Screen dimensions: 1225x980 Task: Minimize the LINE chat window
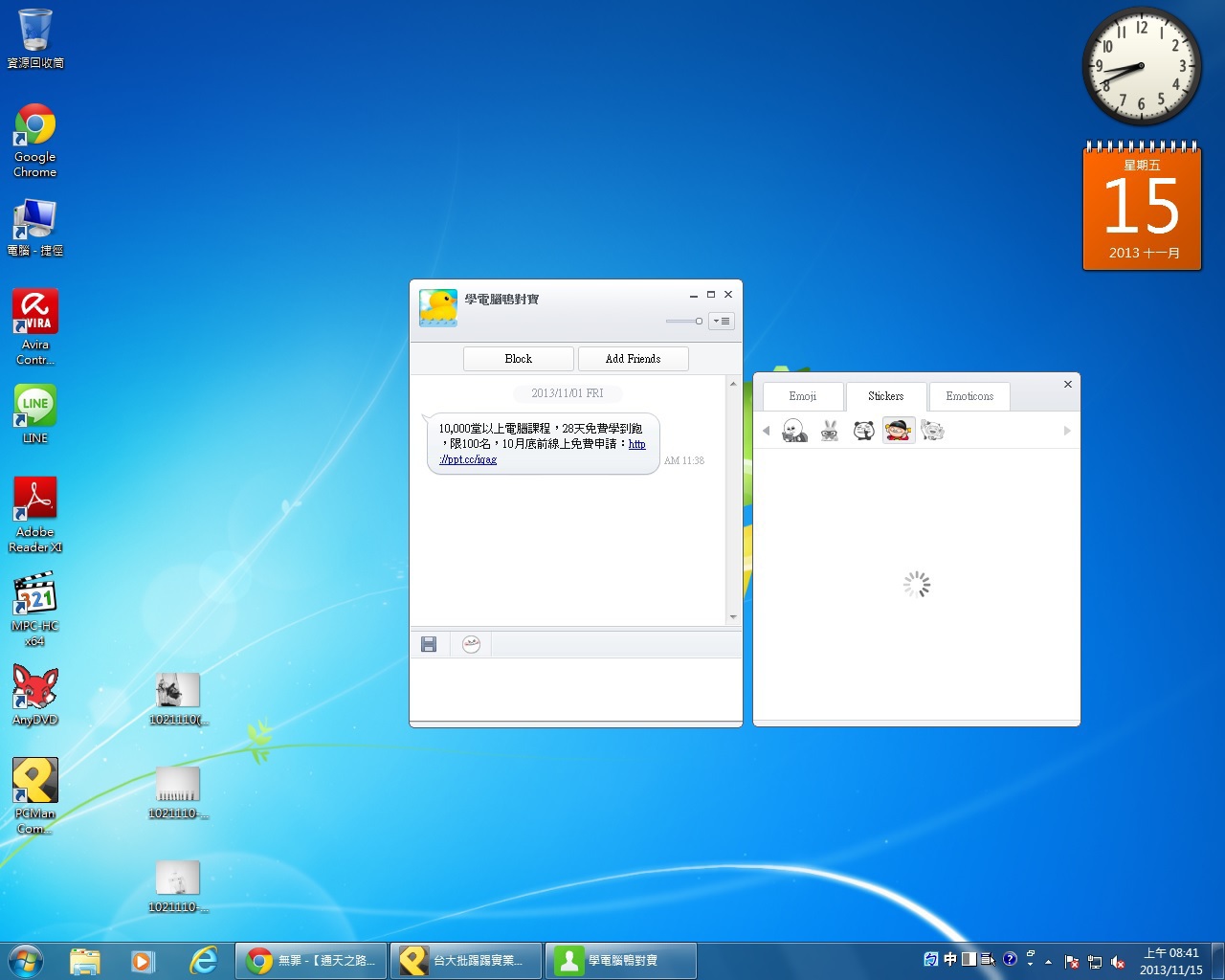pyautogui.click(x=694, y=295)
